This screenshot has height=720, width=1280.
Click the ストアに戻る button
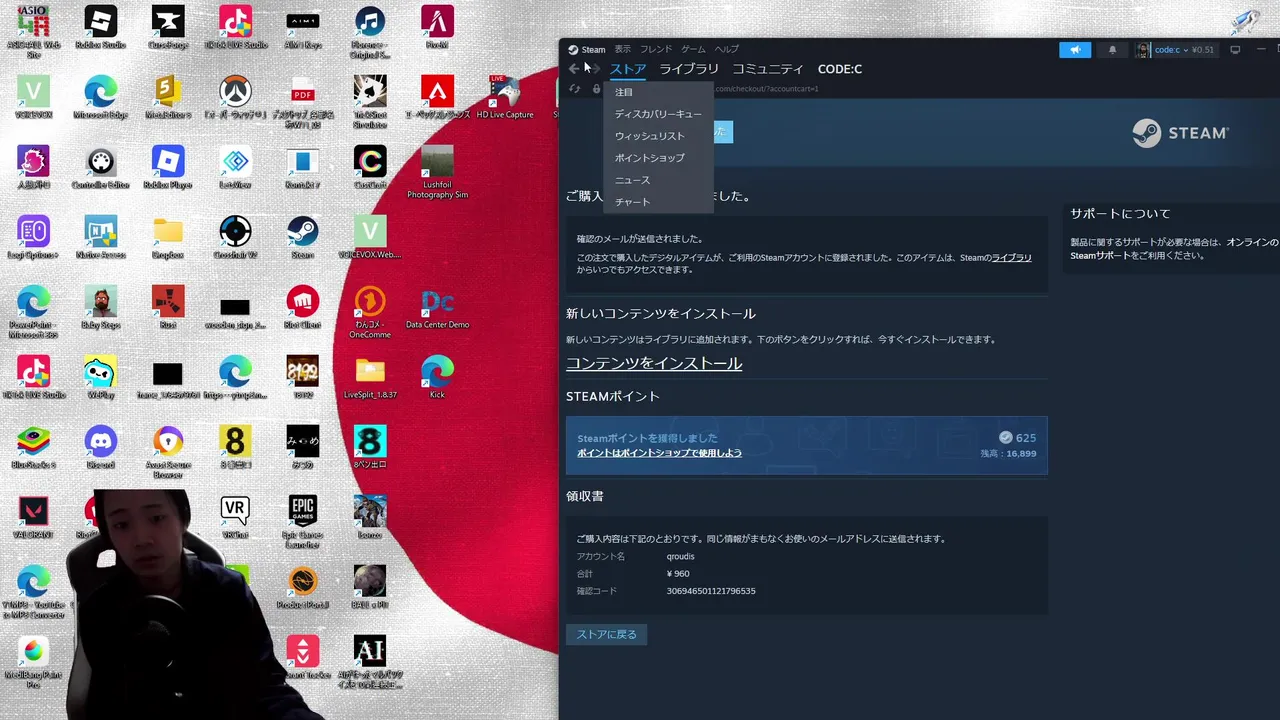(606, 634)
